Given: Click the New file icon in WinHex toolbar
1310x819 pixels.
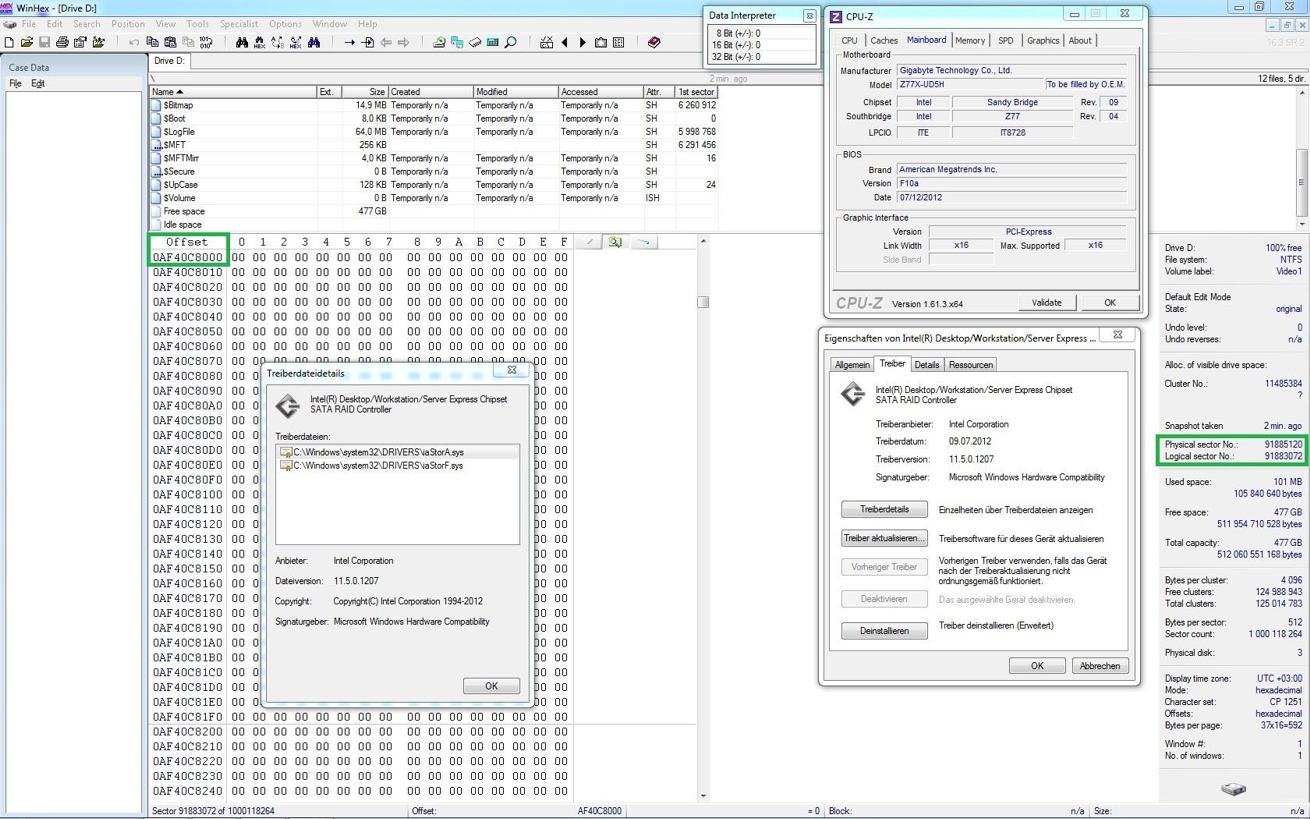Looking at the screenshot, I should (9, 42).
